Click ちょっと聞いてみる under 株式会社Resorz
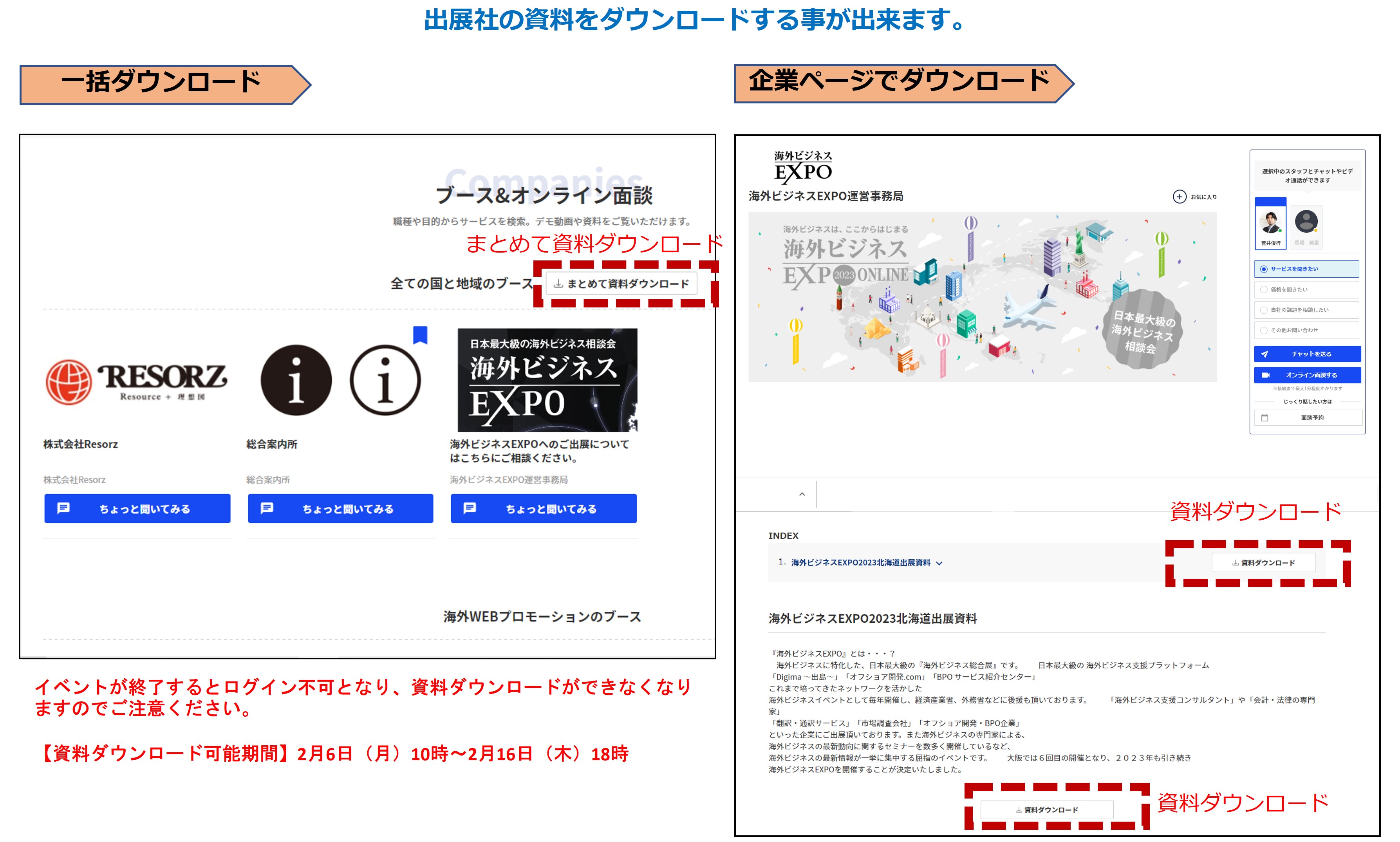The width and height of the screenshot is (1400, 842). [137, 508]
